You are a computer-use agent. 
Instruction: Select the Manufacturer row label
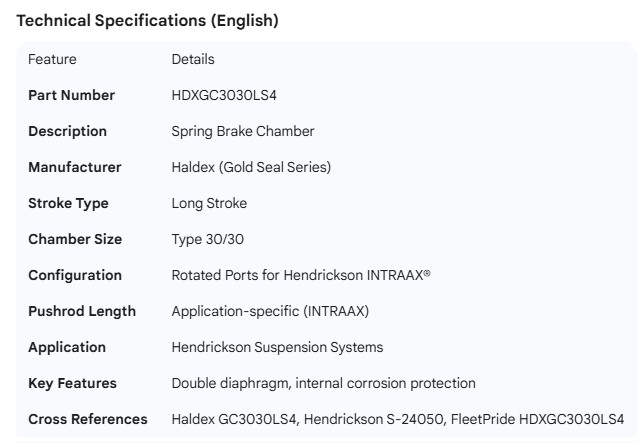tap(75, 167)
